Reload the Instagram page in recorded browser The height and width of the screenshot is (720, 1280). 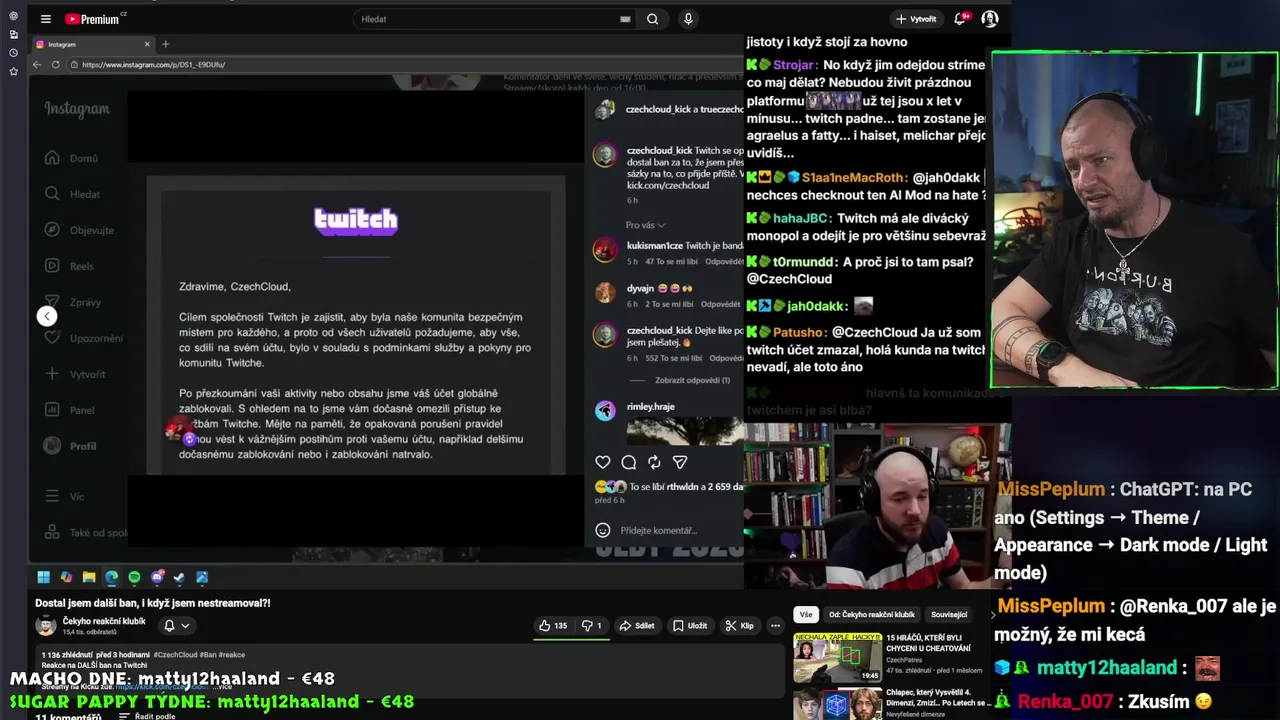pyautogui.click(x=57, y=64)
